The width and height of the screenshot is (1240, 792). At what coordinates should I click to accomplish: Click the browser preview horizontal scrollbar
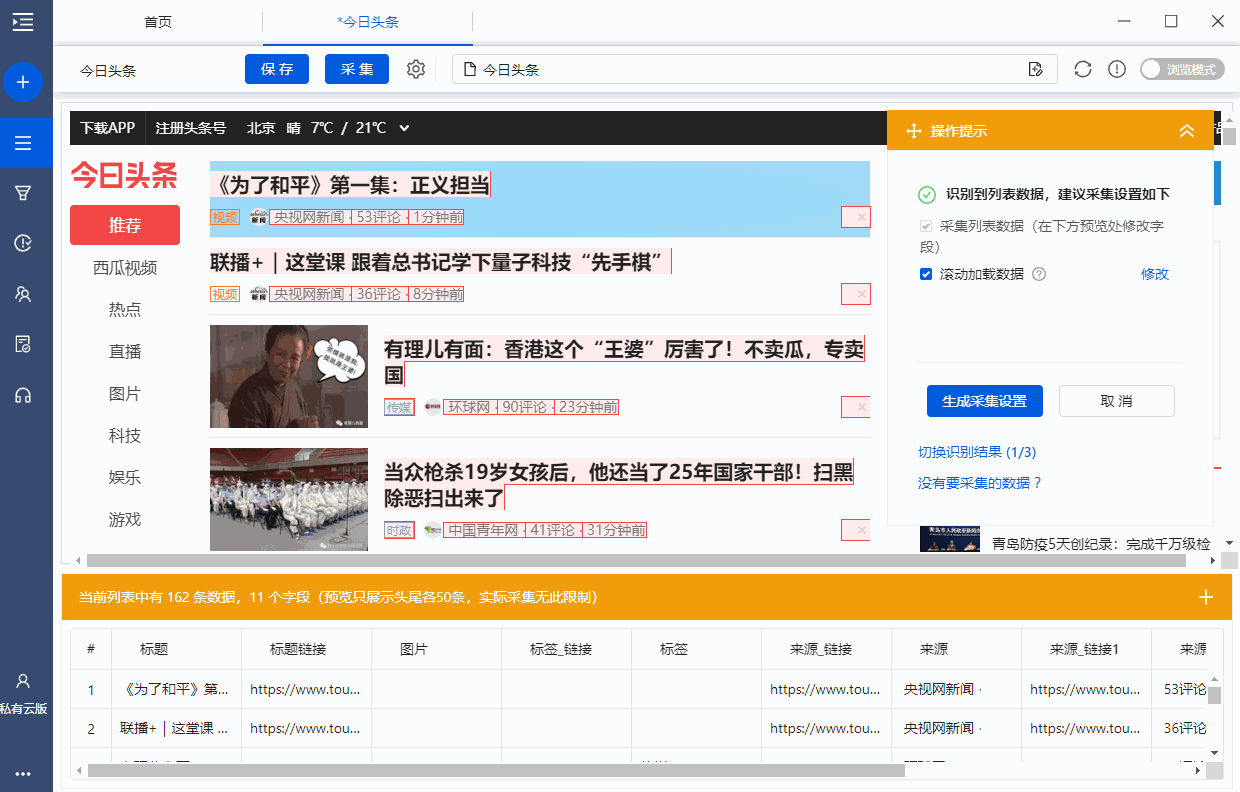tap(636, 561)
